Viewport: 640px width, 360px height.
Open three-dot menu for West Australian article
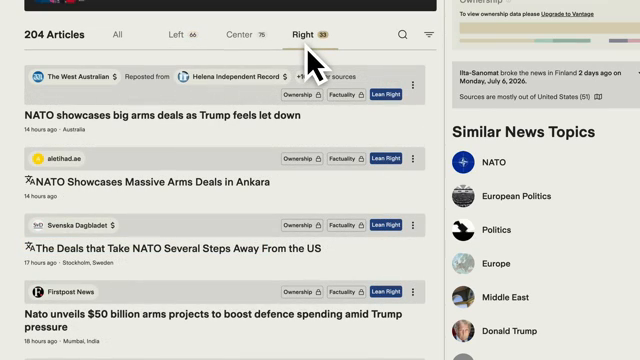point(413,85)
